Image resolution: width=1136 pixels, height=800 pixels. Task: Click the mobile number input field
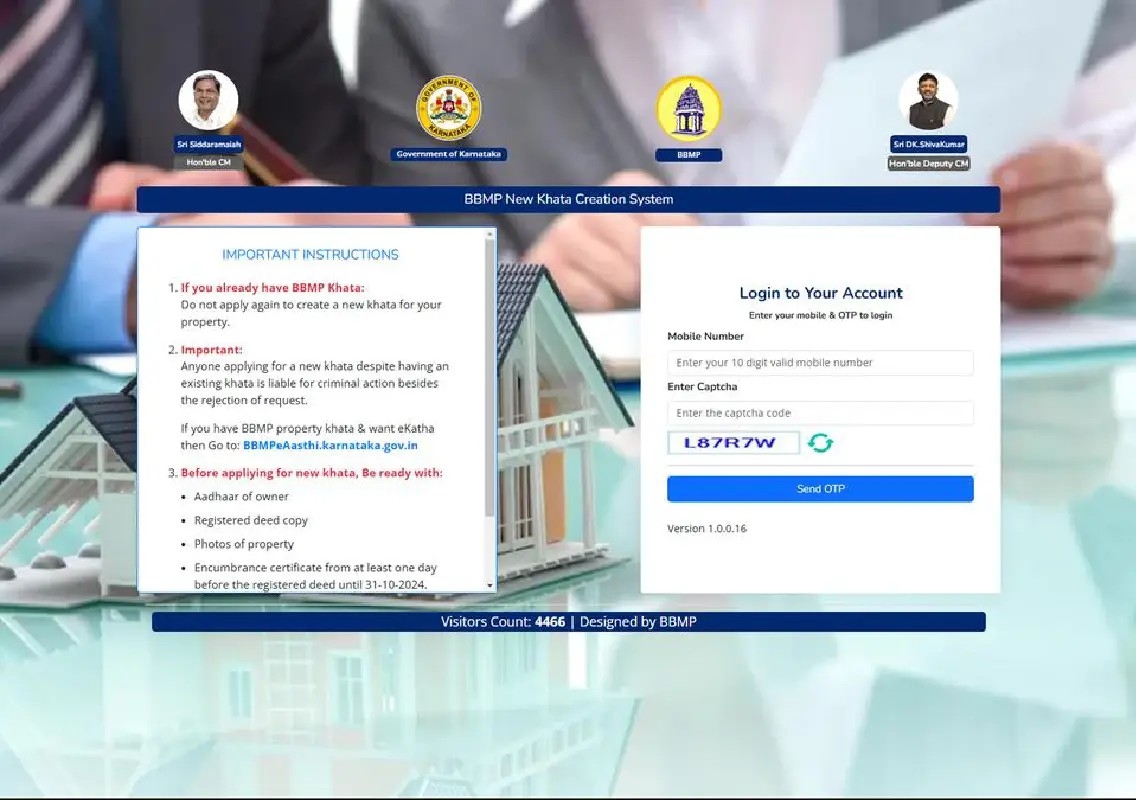click(x=820, y=362)
